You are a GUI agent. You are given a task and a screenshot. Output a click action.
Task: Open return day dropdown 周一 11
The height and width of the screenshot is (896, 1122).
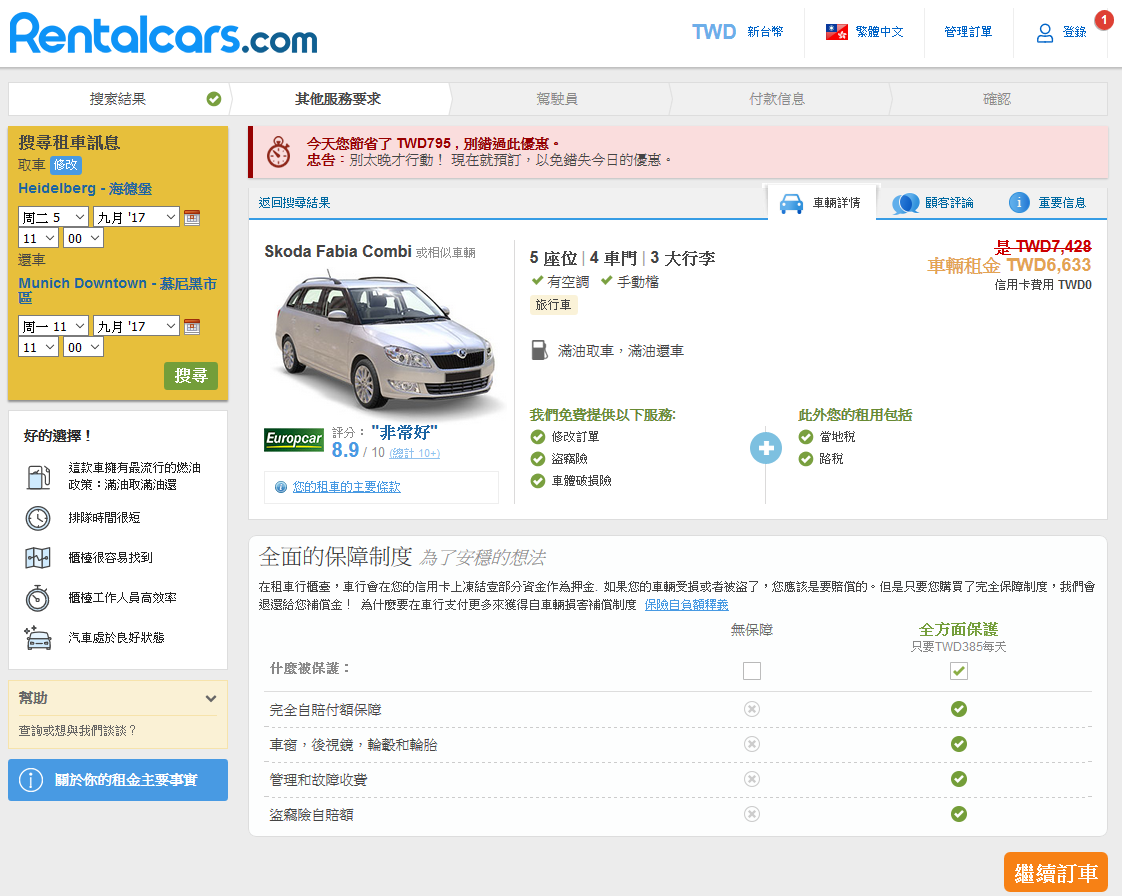coord(54,326)
